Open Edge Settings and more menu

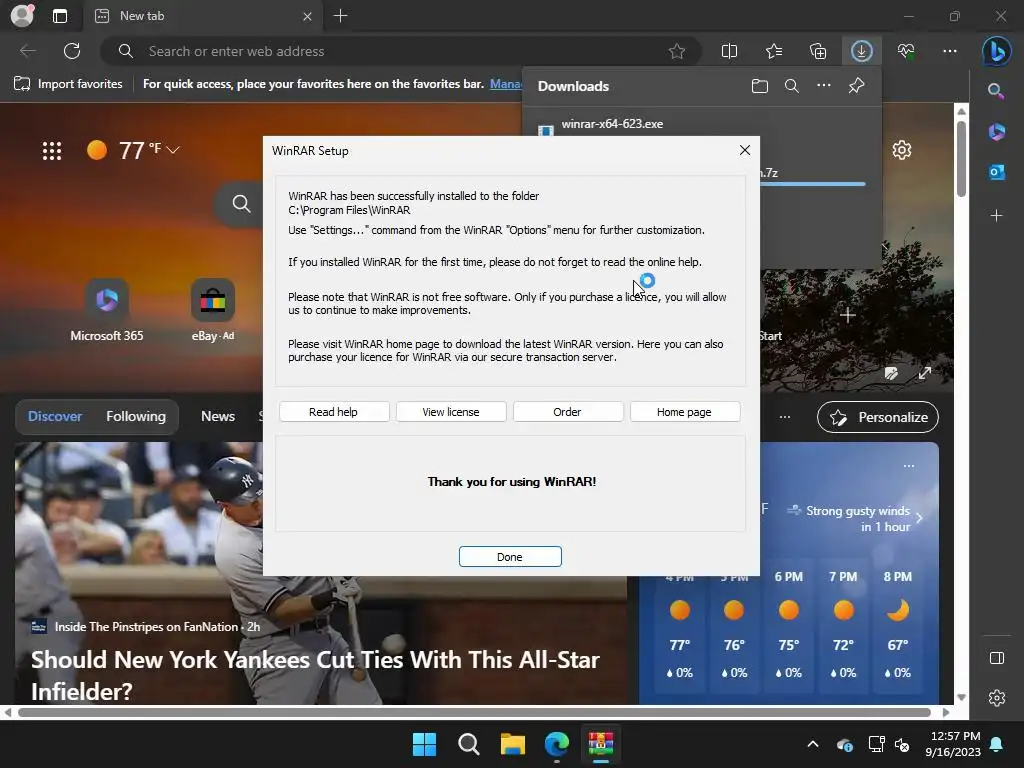click(x=950, y=51)
